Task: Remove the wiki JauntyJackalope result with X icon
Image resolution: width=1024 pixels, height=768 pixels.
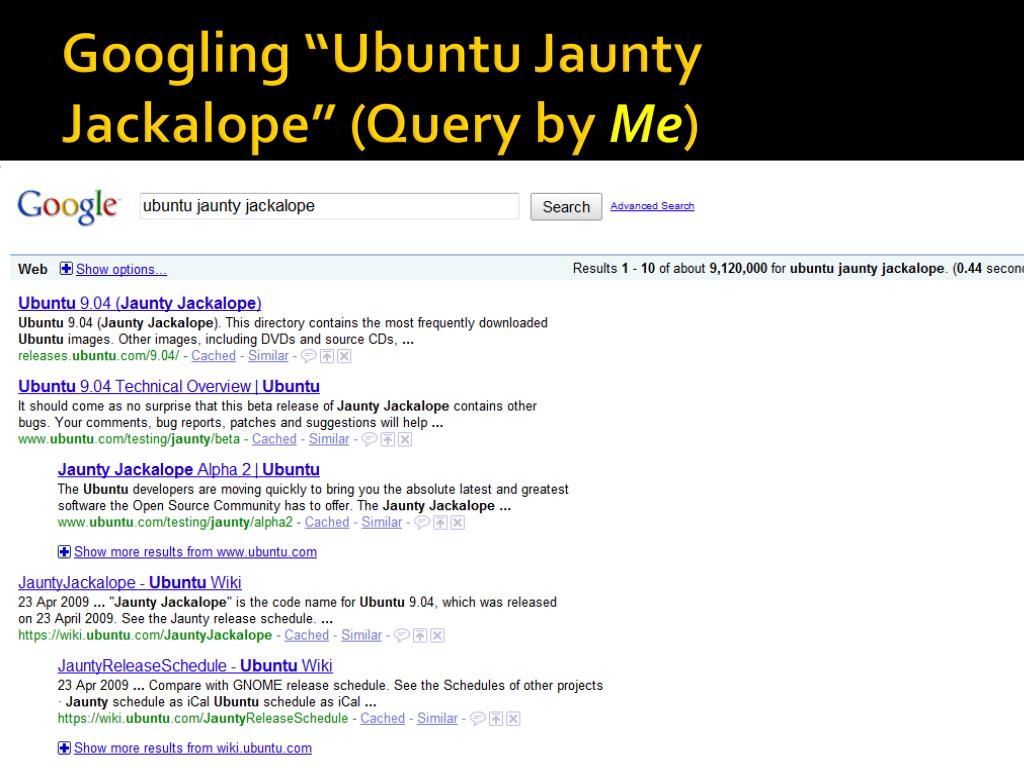Action: pyautogui.click(x=438, y=635)
